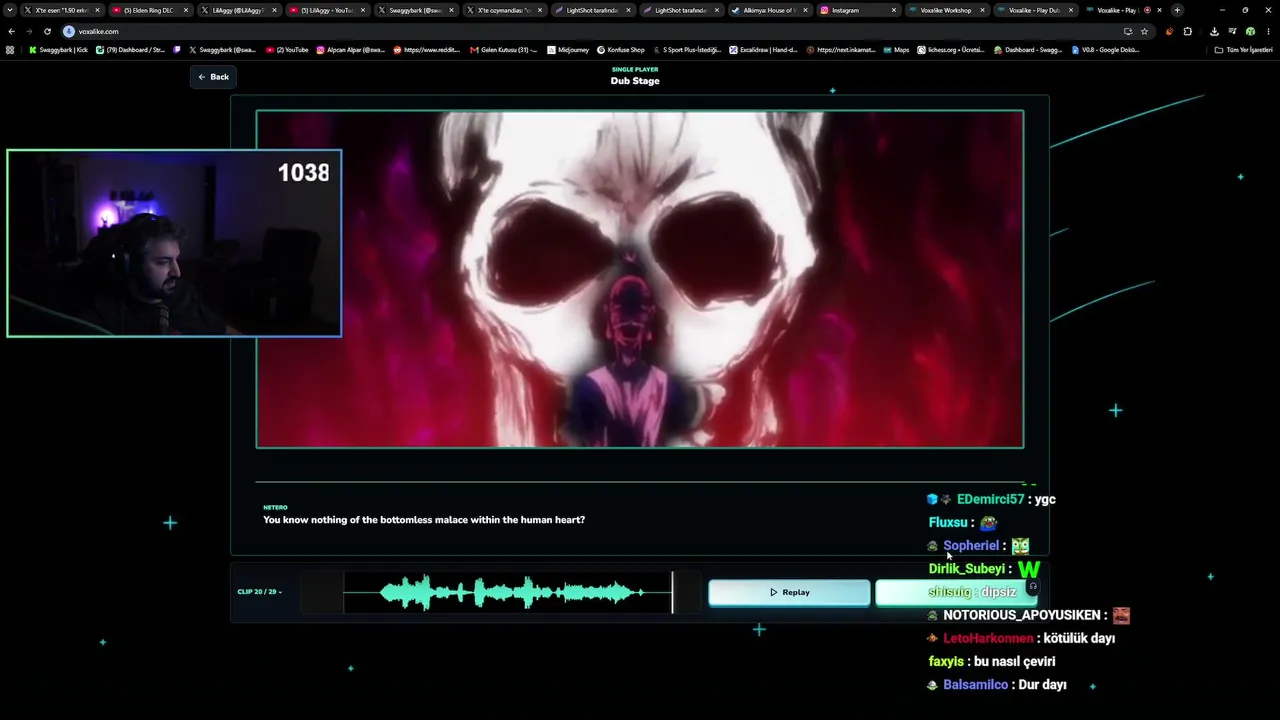Open the "V0.8 - Google Dokü..." bookmark

click(1105, 49)
